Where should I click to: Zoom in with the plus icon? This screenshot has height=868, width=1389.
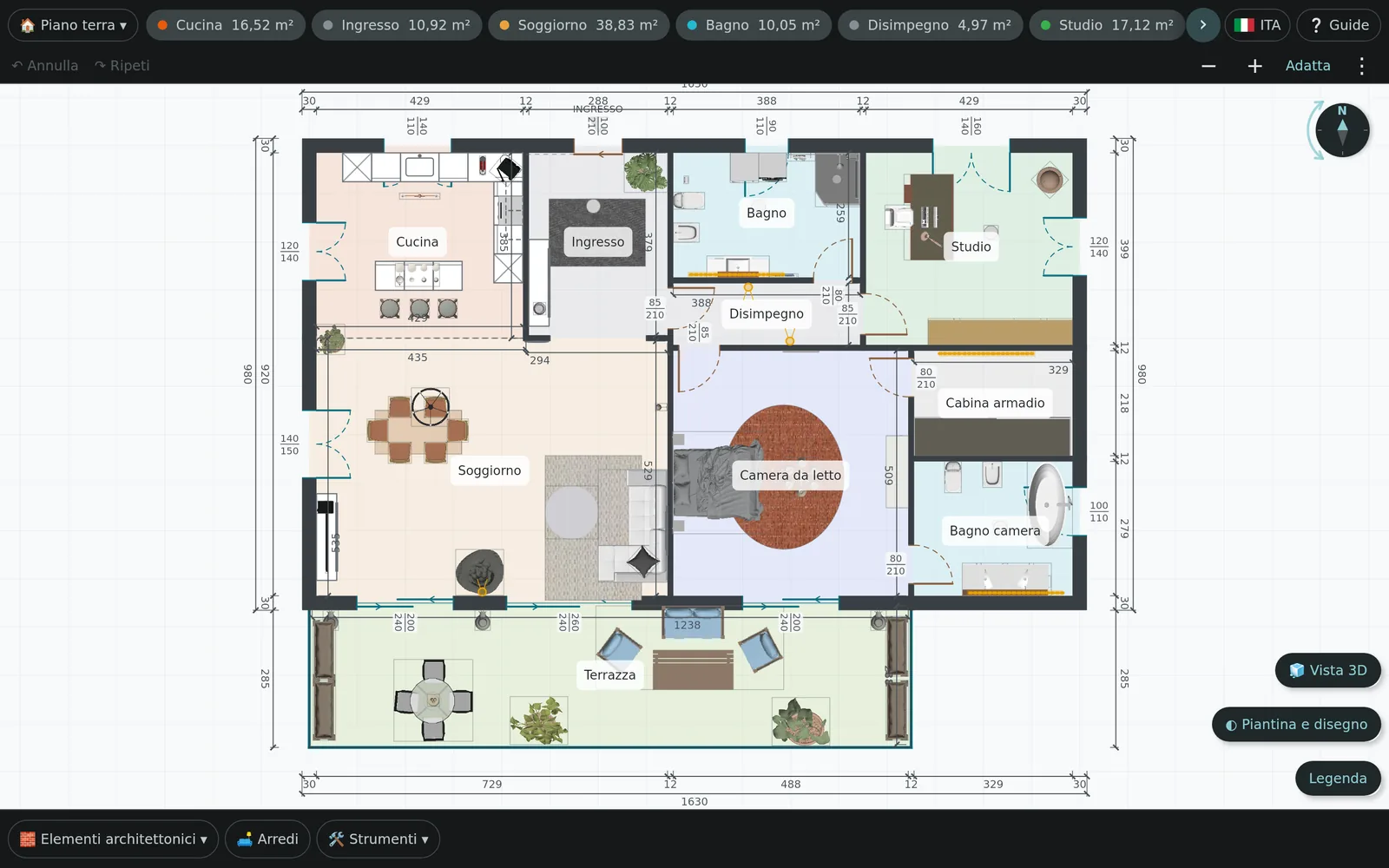[1254, 66]
